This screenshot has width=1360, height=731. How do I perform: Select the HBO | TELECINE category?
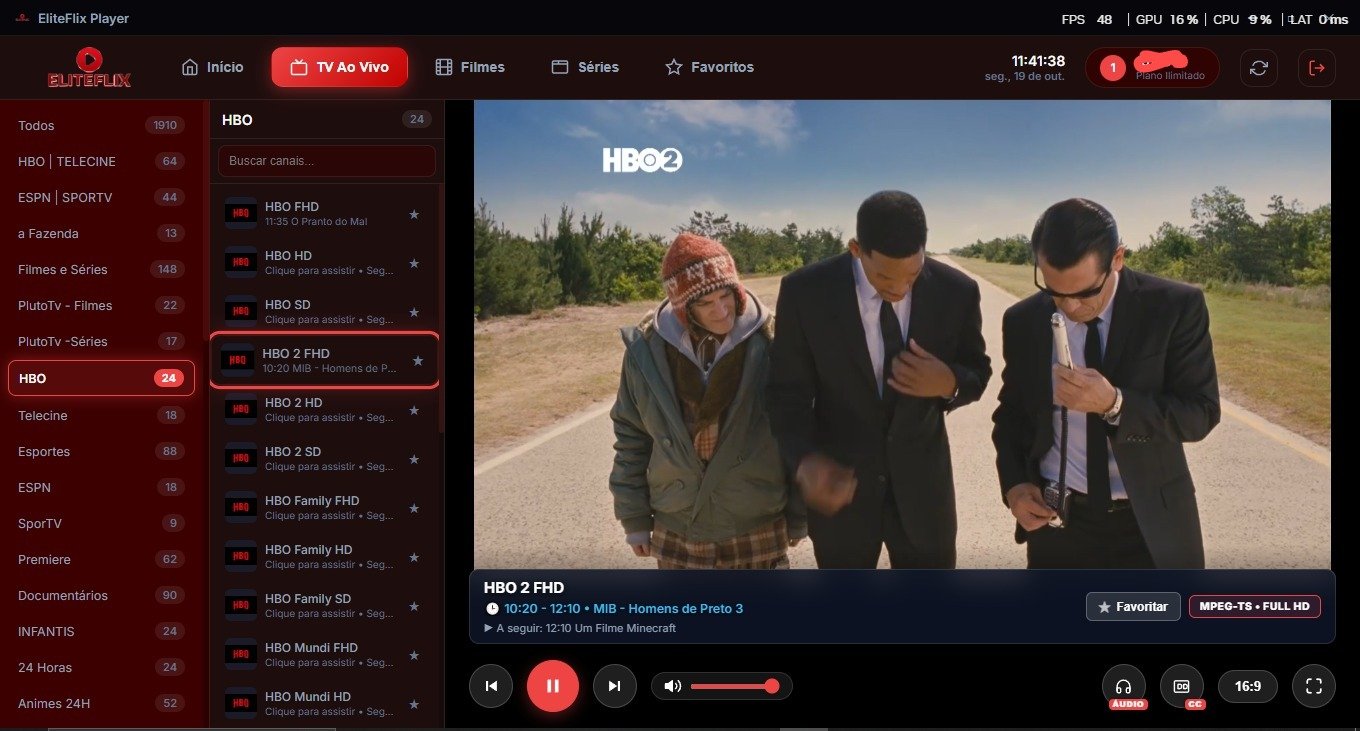pyautogui.click(x=100, y=161)
